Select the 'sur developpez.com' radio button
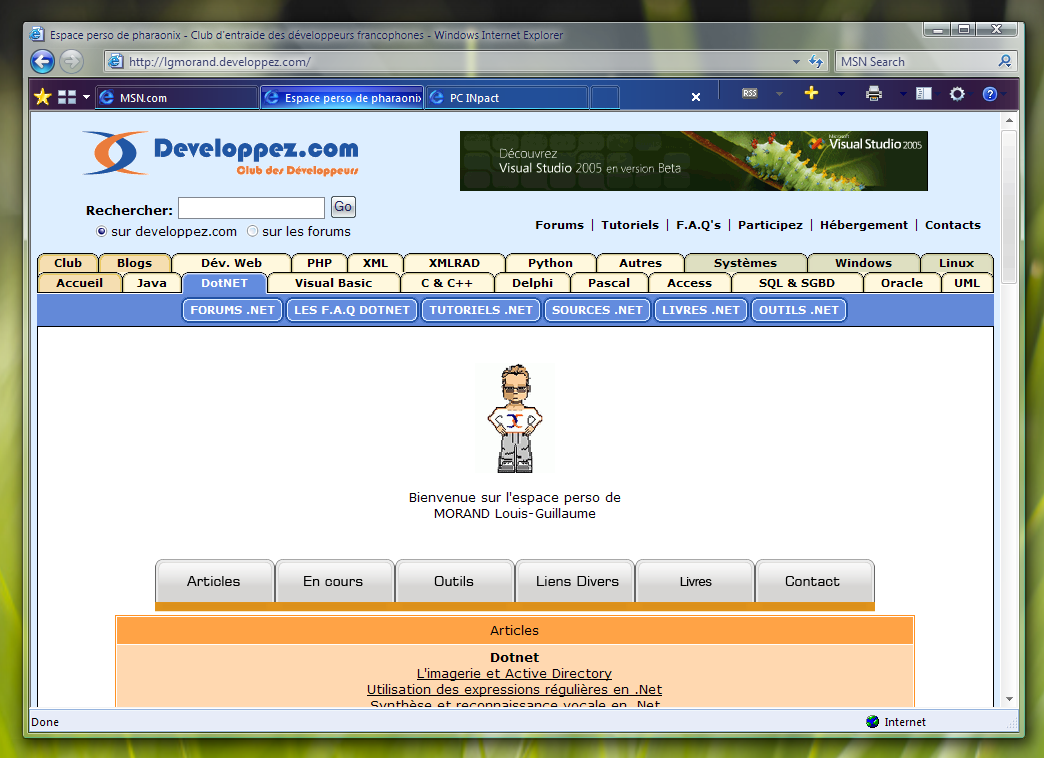 (102, 231)
